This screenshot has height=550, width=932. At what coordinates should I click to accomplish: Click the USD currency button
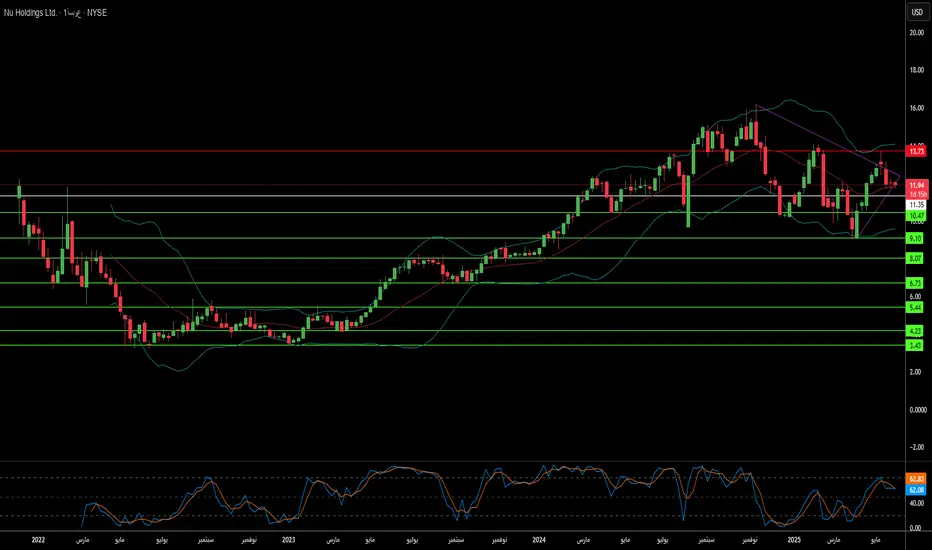[x=914, y=12]
